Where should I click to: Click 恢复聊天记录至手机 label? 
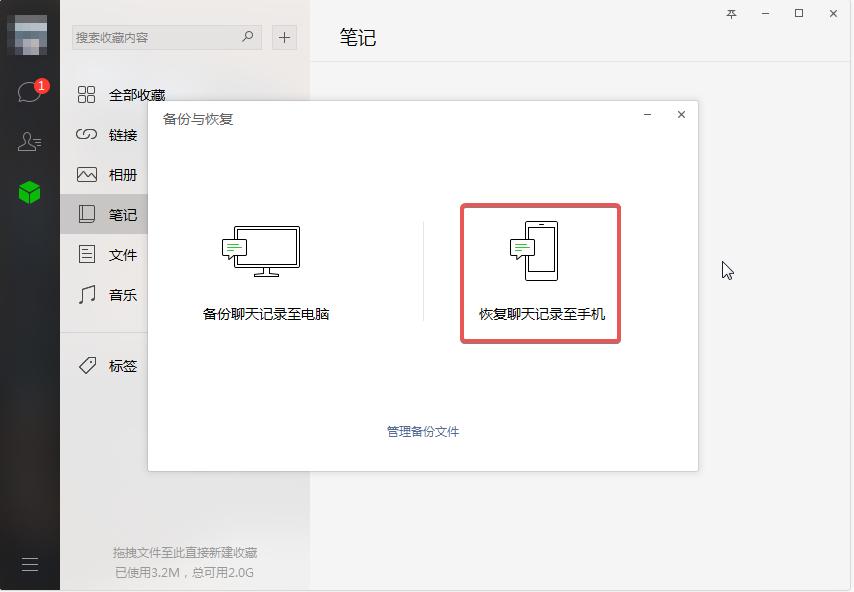tap(542, 314)
